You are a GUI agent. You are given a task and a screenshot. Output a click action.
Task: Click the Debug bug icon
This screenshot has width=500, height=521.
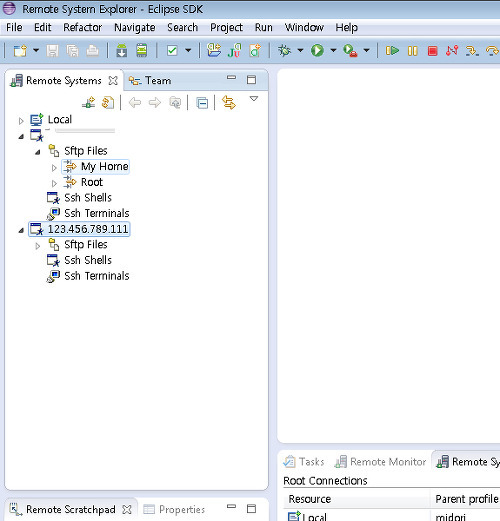[284, 51]
